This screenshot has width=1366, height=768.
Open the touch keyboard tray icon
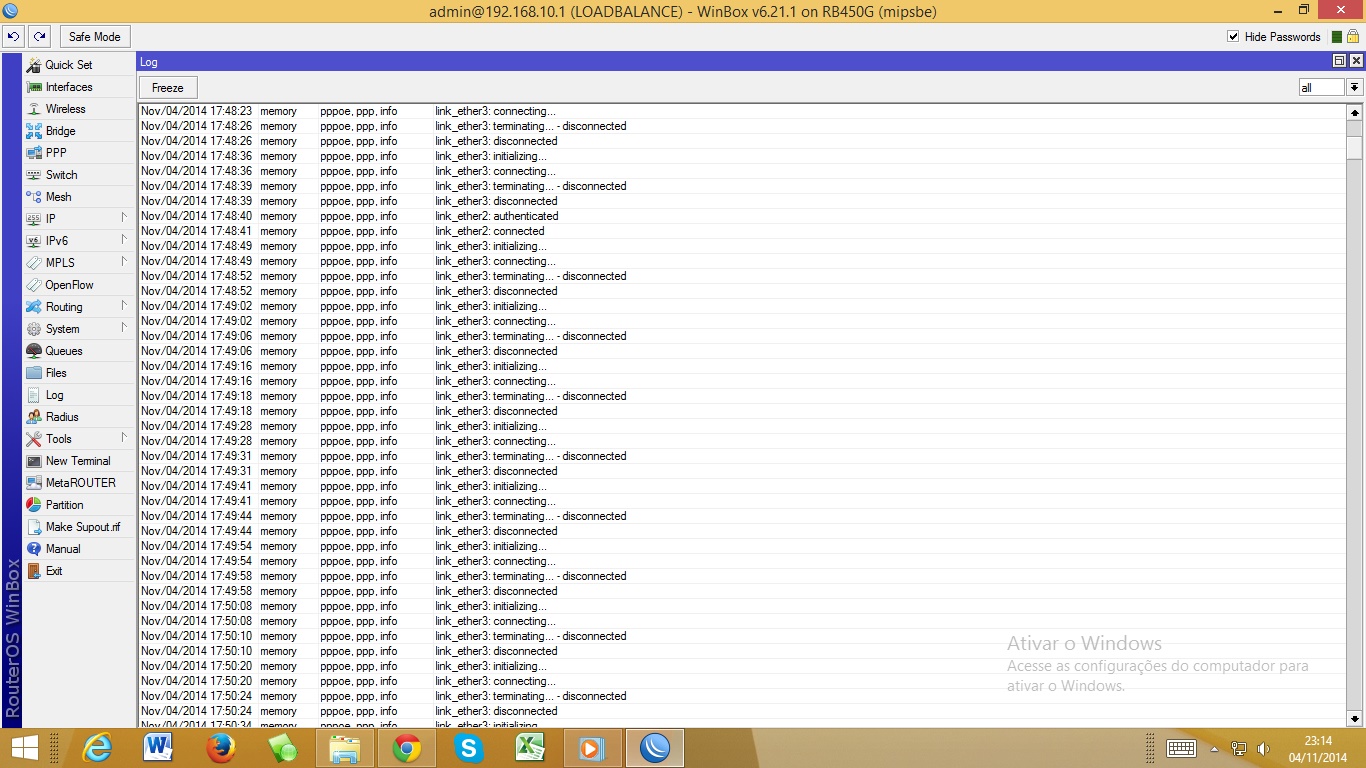click(1182, 748)
